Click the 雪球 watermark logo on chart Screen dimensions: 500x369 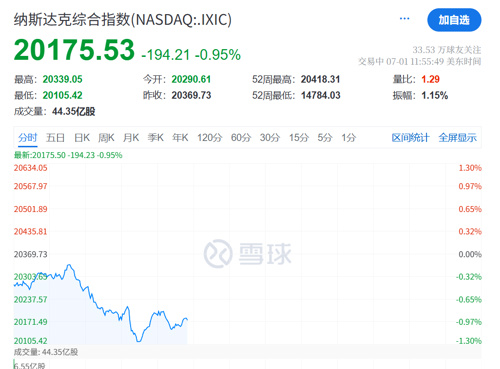(x=248, y=254)
